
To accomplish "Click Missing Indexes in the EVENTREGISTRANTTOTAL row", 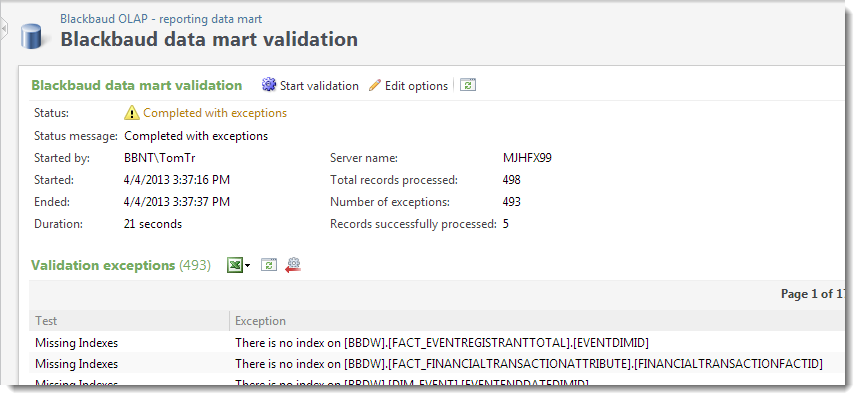I will (77, 343).
